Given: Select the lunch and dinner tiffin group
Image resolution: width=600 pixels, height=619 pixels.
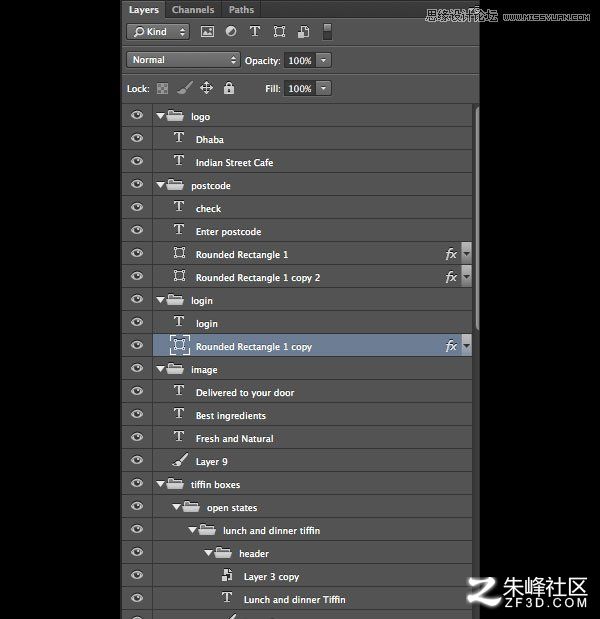Looking at the screenshot, I should click(312, 529).
